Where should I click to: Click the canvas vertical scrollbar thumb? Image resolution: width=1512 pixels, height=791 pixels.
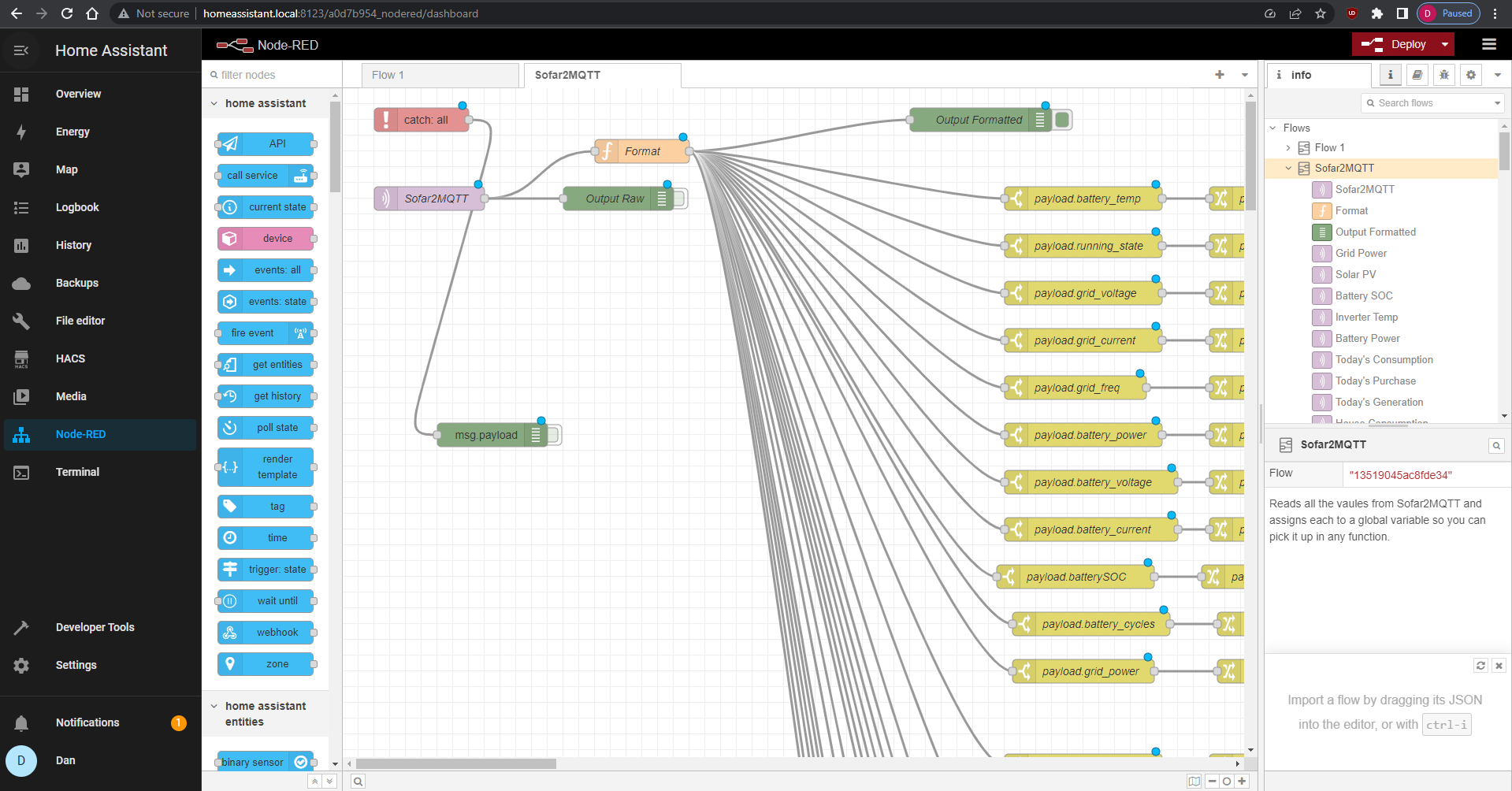coord(1250,156)
